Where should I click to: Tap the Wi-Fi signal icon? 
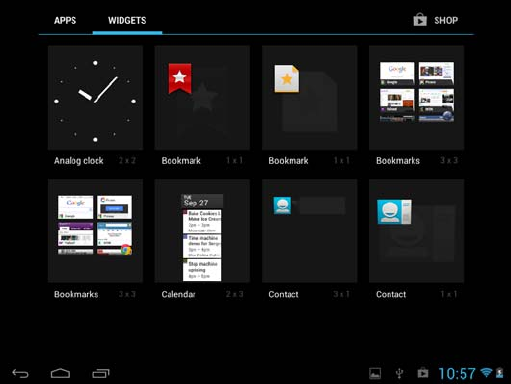click(486, 372)
